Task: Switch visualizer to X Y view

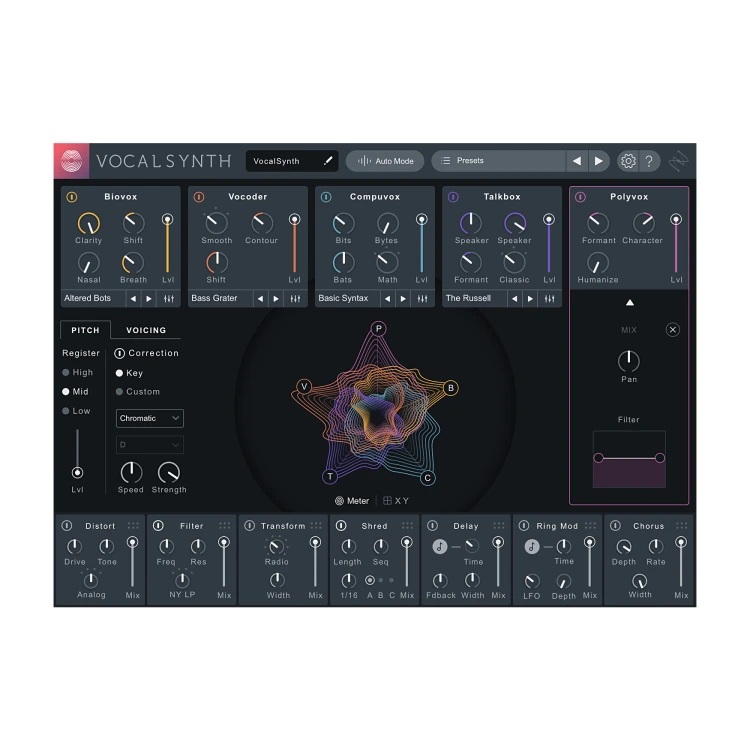Action: [x=396, y=501]
